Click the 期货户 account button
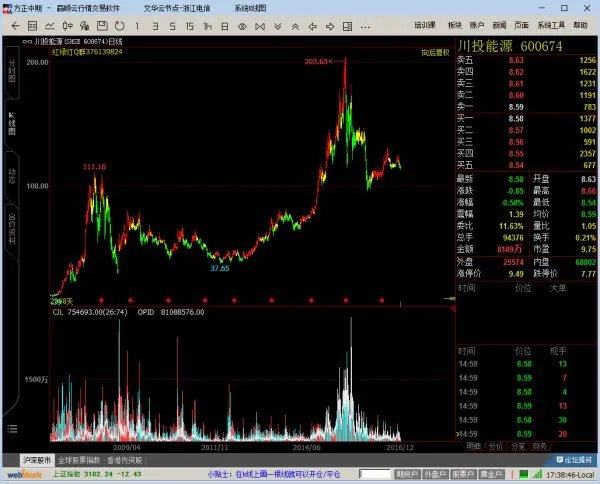The width and height of the screenshot is (600, 484). tap(407, 474)
